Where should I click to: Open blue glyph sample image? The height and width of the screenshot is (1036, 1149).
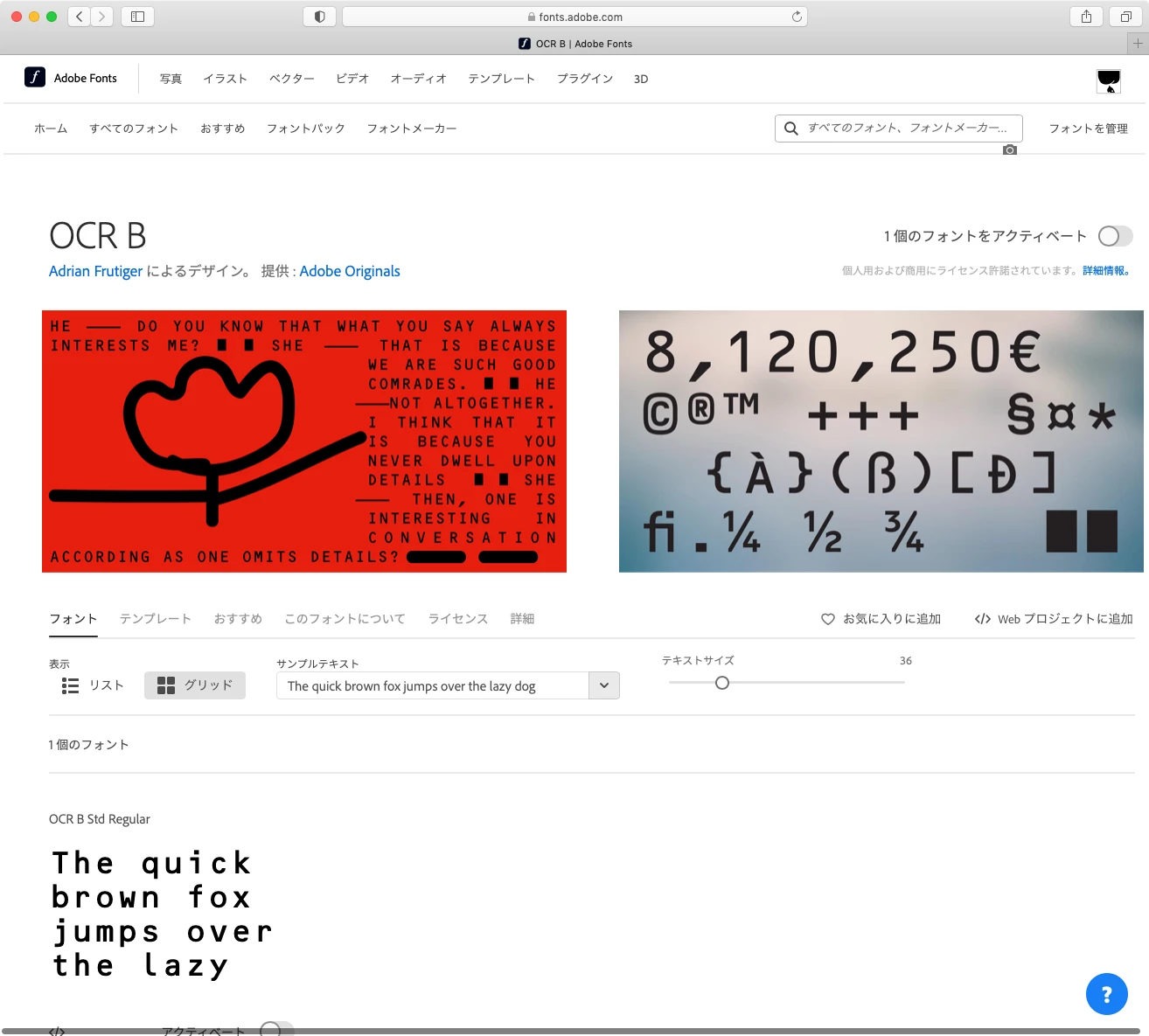(881, 442)
